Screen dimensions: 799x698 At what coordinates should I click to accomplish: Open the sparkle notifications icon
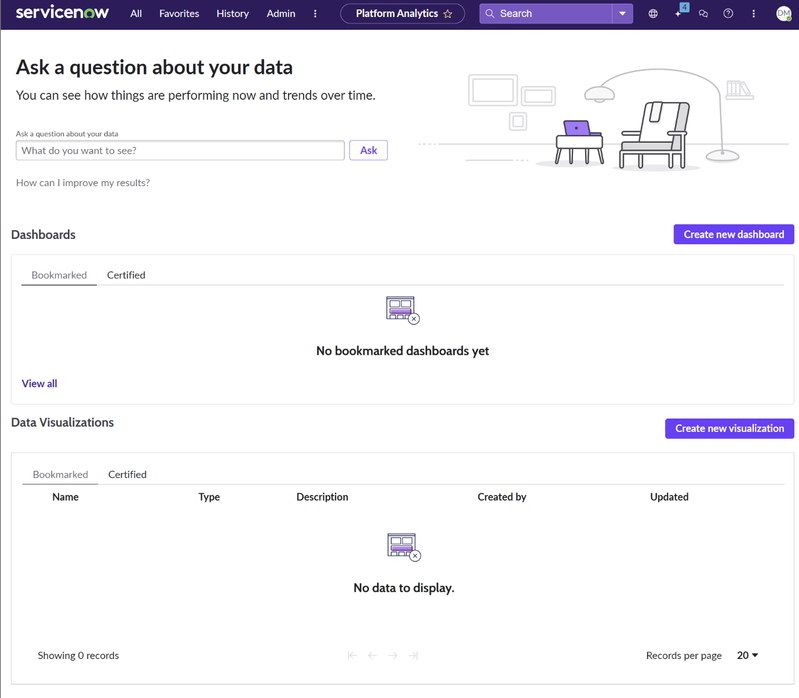(x=679, y=13)
